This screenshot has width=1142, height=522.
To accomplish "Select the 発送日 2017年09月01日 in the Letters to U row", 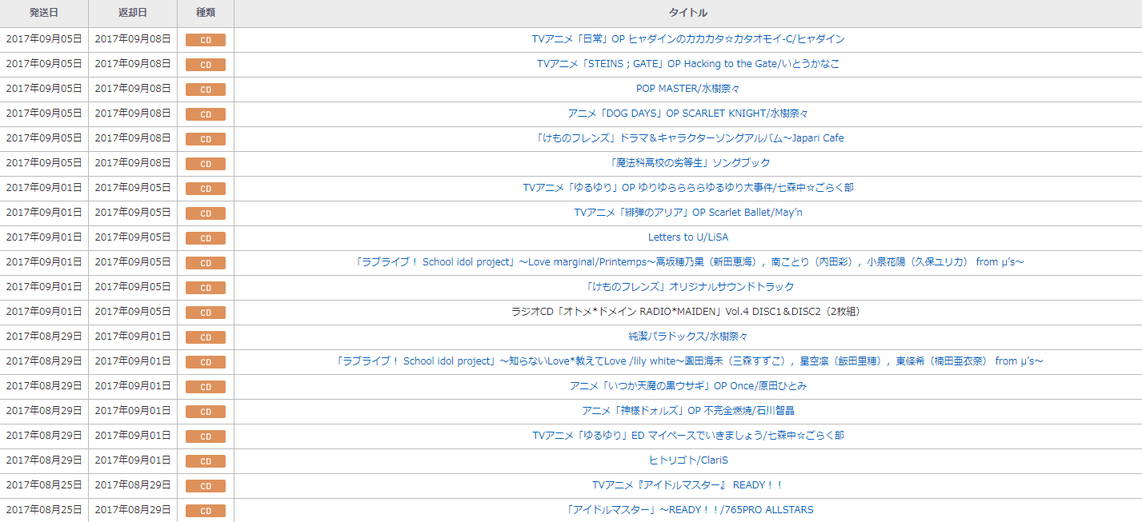I will click(x=44, y=237).
